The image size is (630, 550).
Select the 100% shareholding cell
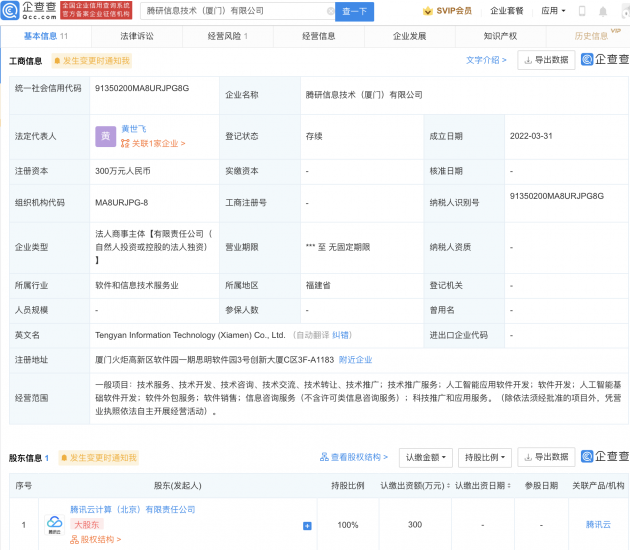tap(348, 525)
